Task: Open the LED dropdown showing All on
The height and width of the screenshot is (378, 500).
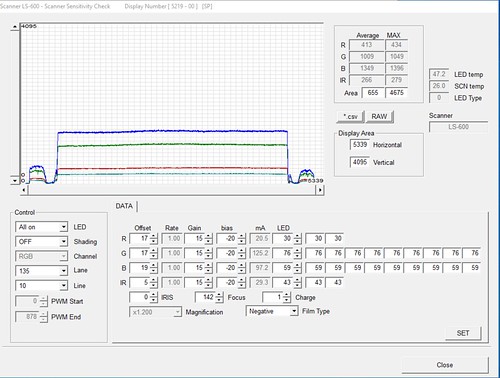Action: point(41,227)
